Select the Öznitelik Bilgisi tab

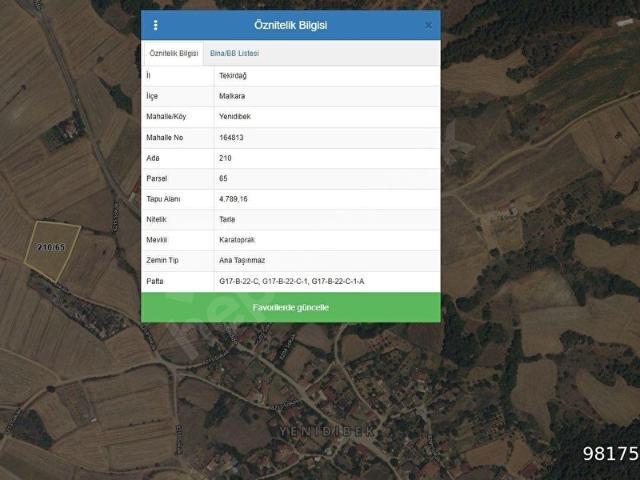173,53
